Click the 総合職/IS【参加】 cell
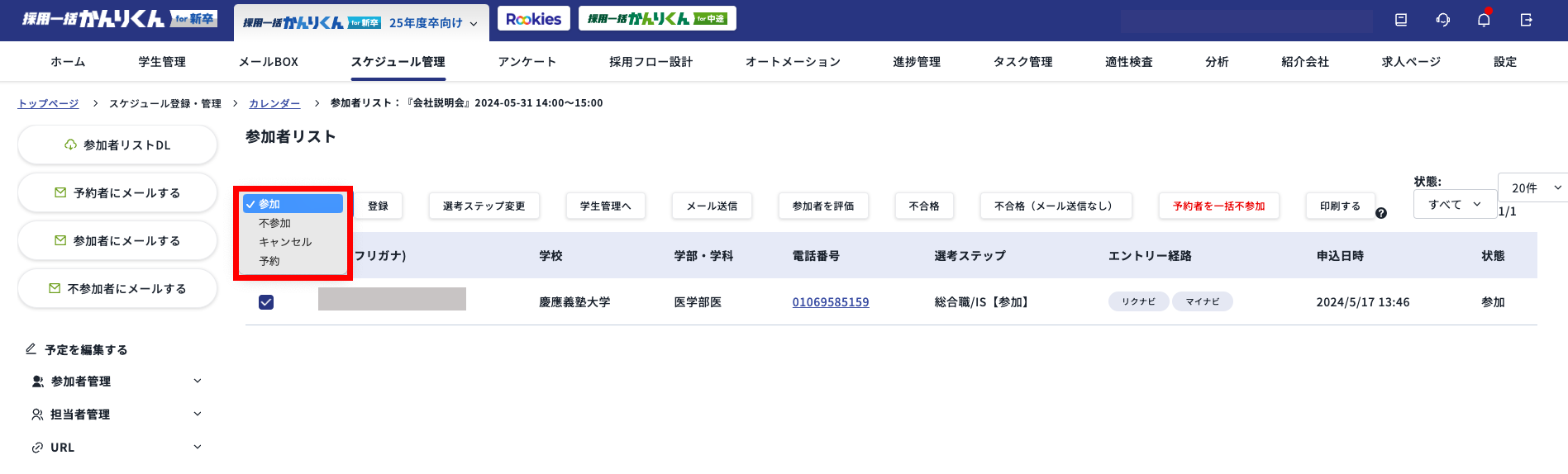1568x474 pixels. click(x=982, y=302)
